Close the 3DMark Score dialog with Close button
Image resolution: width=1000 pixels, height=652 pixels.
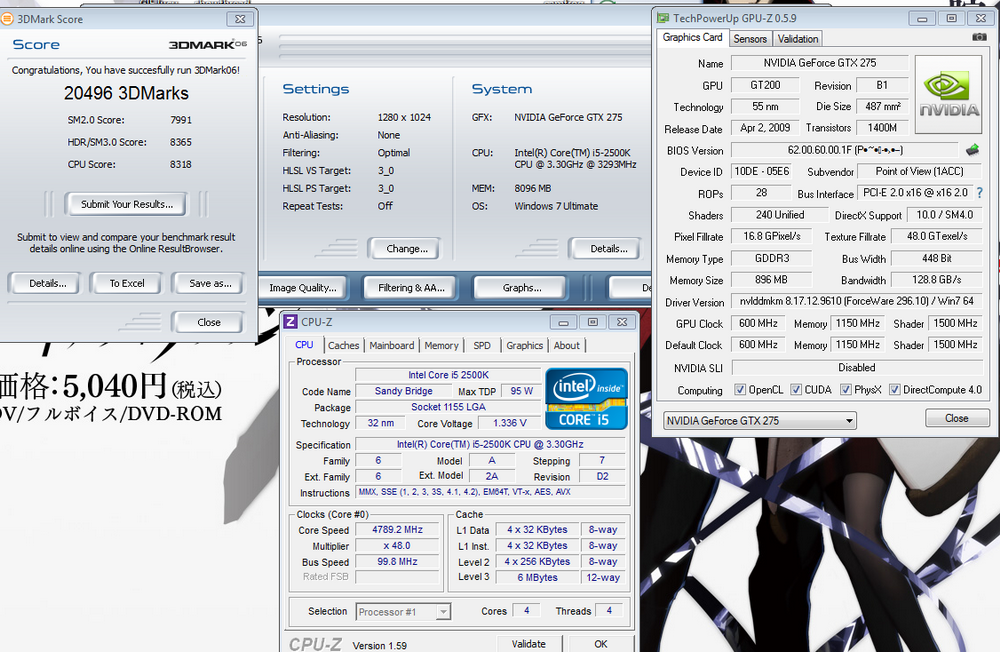pos(209,322)
